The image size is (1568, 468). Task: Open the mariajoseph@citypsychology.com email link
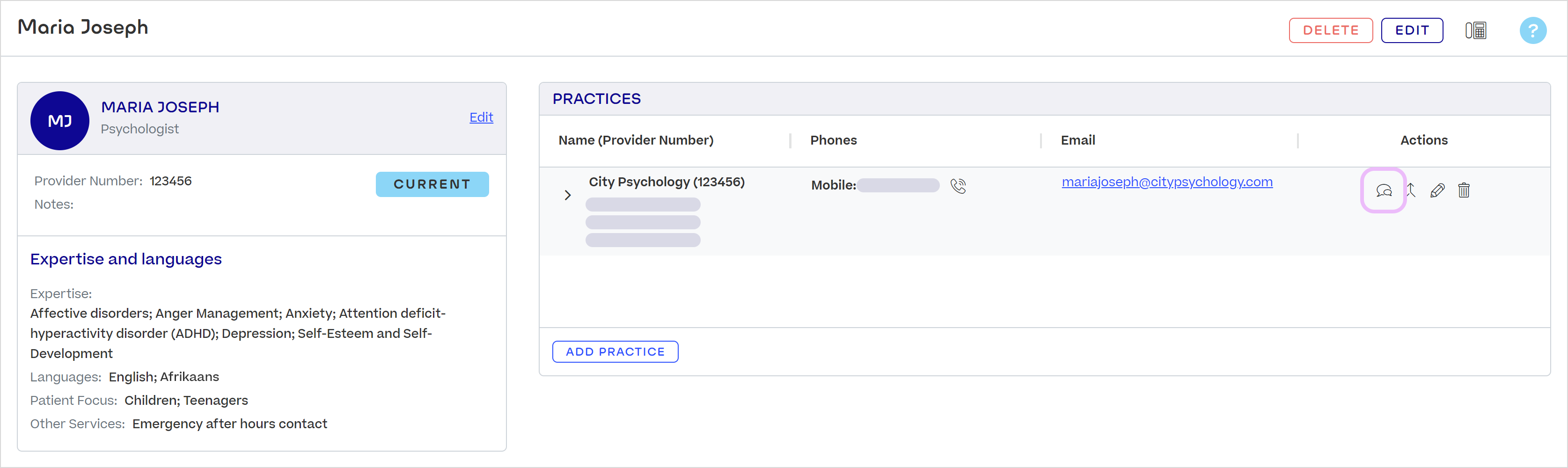[1167, 182]
